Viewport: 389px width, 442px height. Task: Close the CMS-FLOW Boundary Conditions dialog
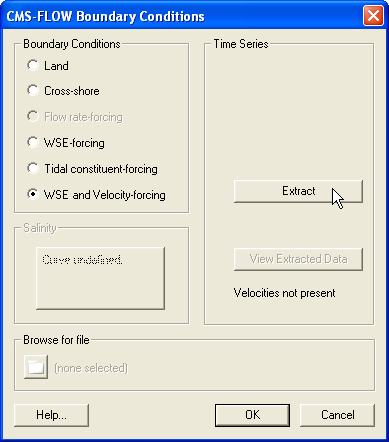pos(373,16)
